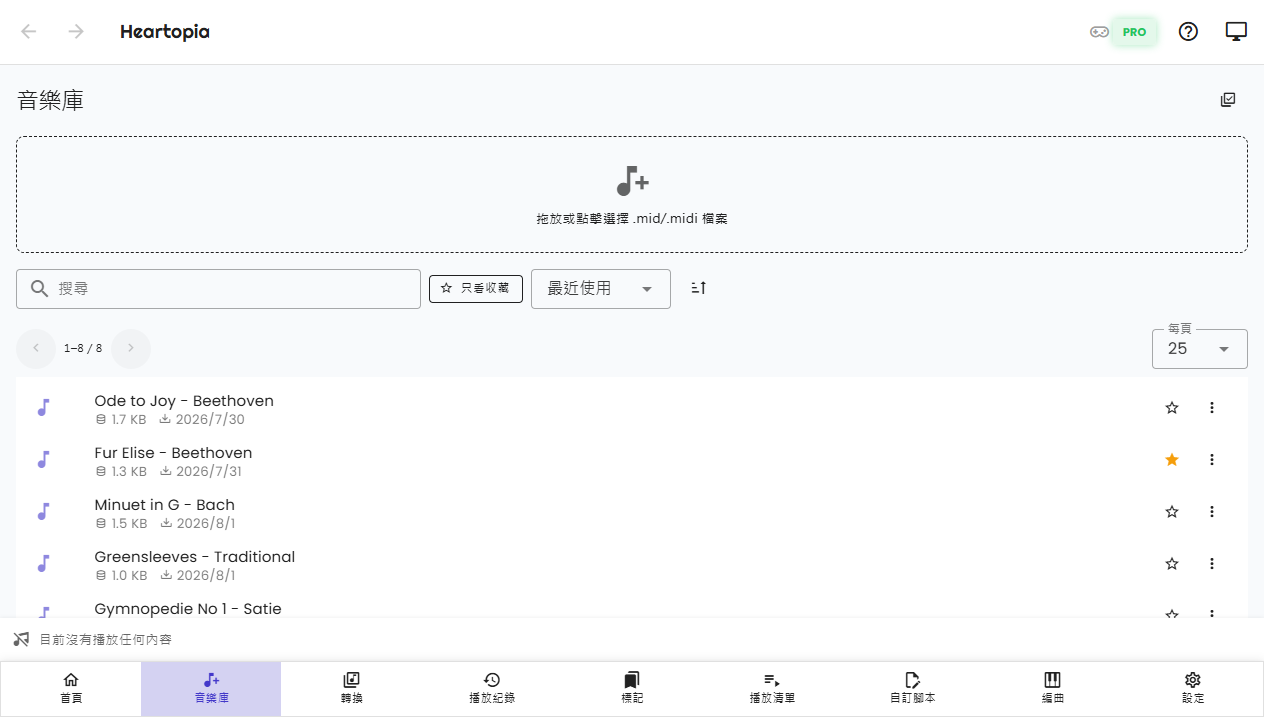
Task: Select song Gymnopedie No 1 - Satie
Action: [x=188, y=608]
